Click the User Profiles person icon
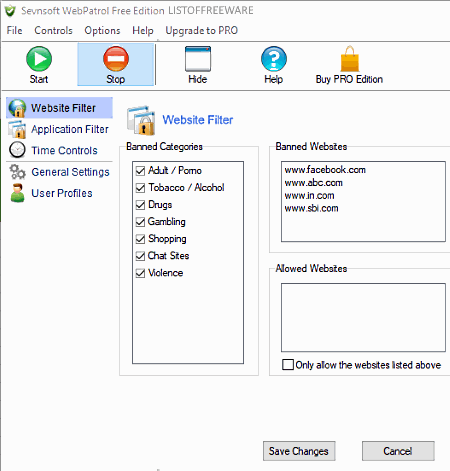The image size is (450, 471). click(17, 193)
